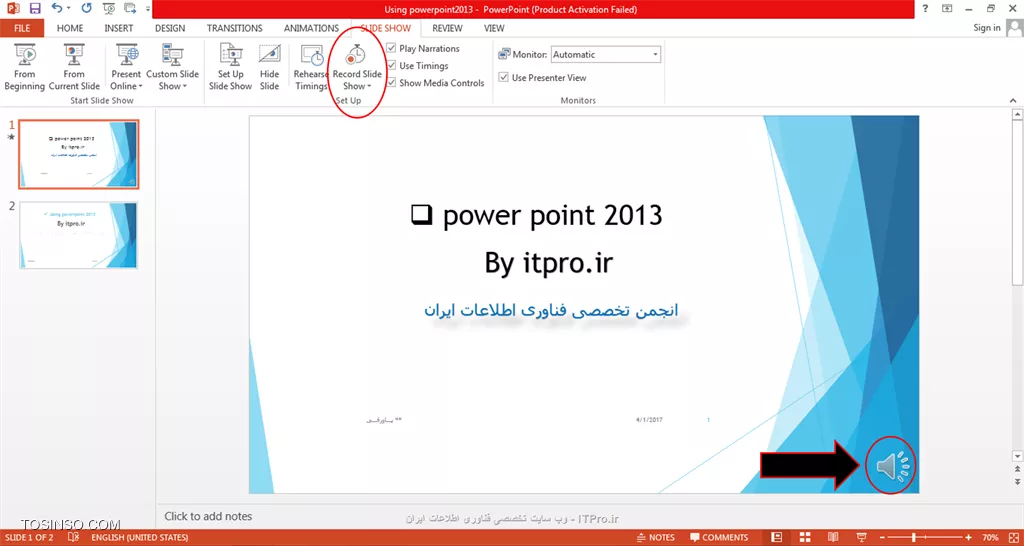
Task: Click the Hide Slide button
Action: coord(269,67)
